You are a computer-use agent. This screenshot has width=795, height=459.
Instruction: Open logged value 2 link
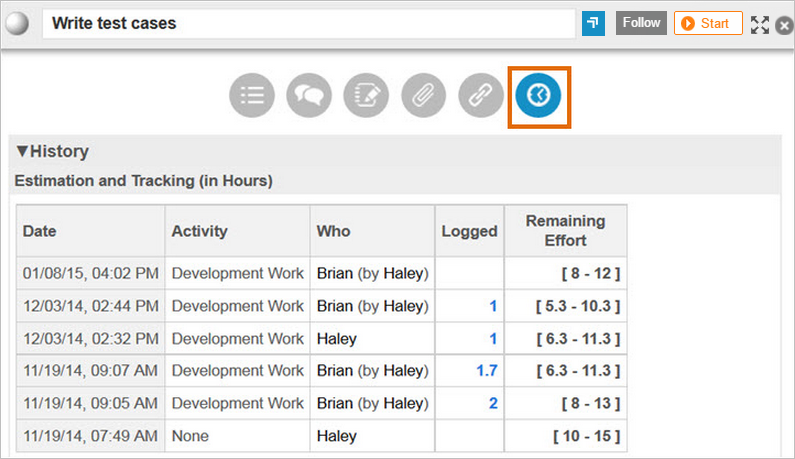pos(492,404)
